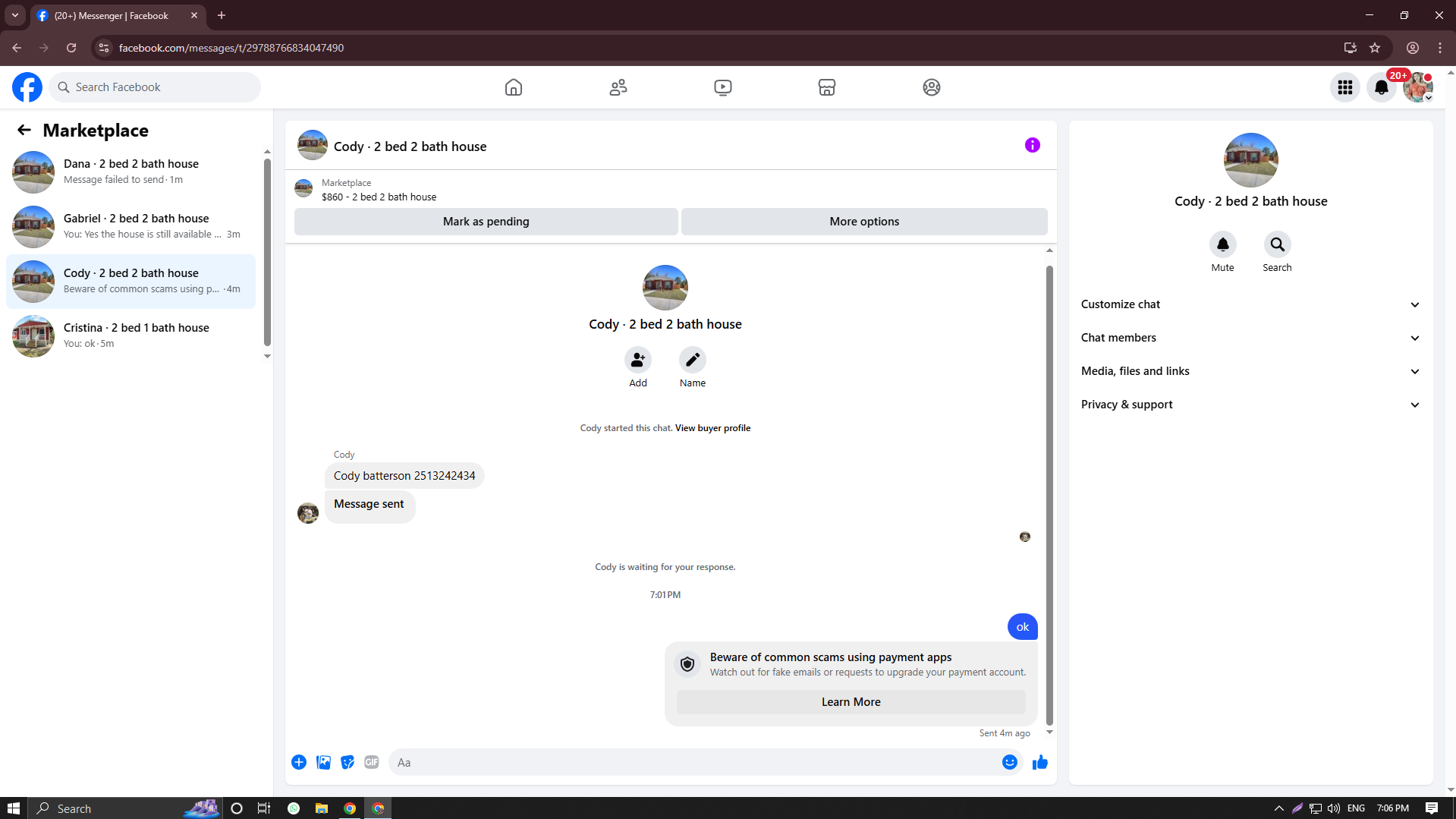
Task: Focus the Search Facebook field
Action: click(156, 87)
